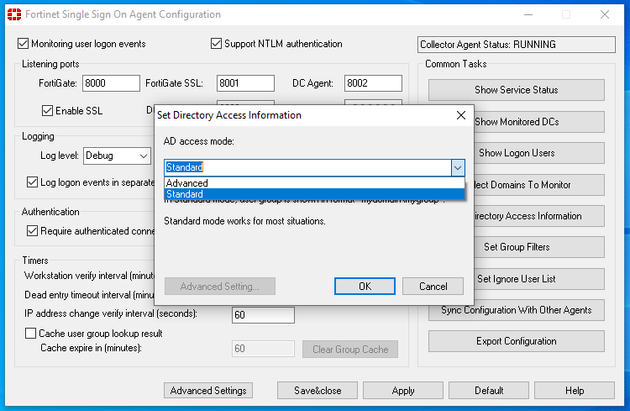
Task: Click the FortiGate SSL port field 8001
Action: tap(245, 84)
